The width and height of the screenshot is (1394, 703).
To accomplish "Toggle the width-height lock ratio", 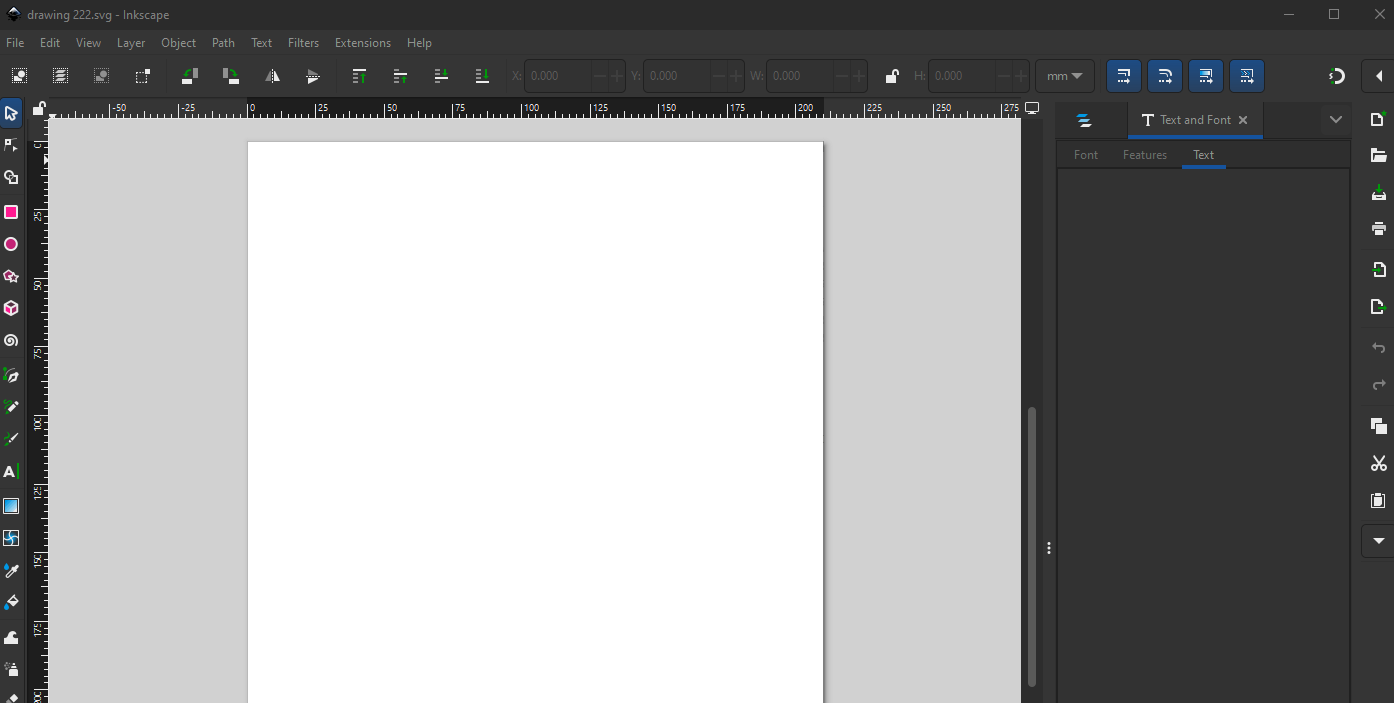I will (x=890, y=76).
